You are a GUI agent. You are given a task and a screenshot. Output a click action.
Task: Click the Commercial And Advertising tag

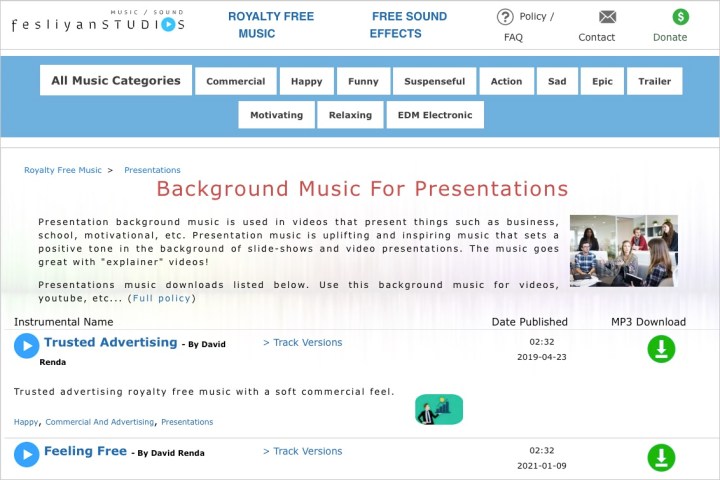pyautogui.click(x=100, y=422)
